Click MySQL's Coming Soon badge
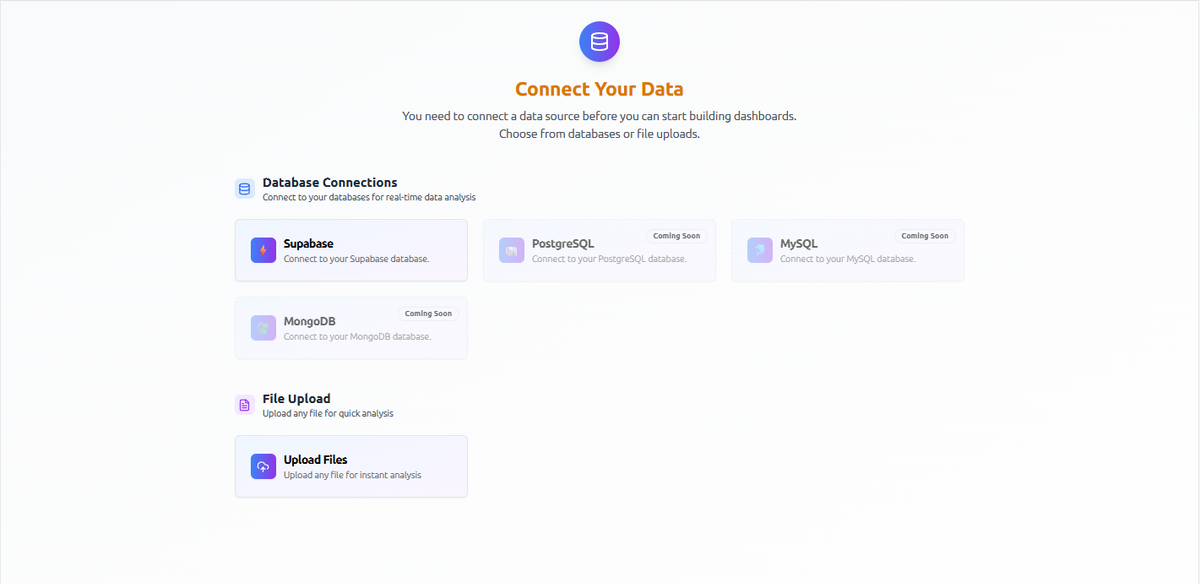 tap(925, 236)
